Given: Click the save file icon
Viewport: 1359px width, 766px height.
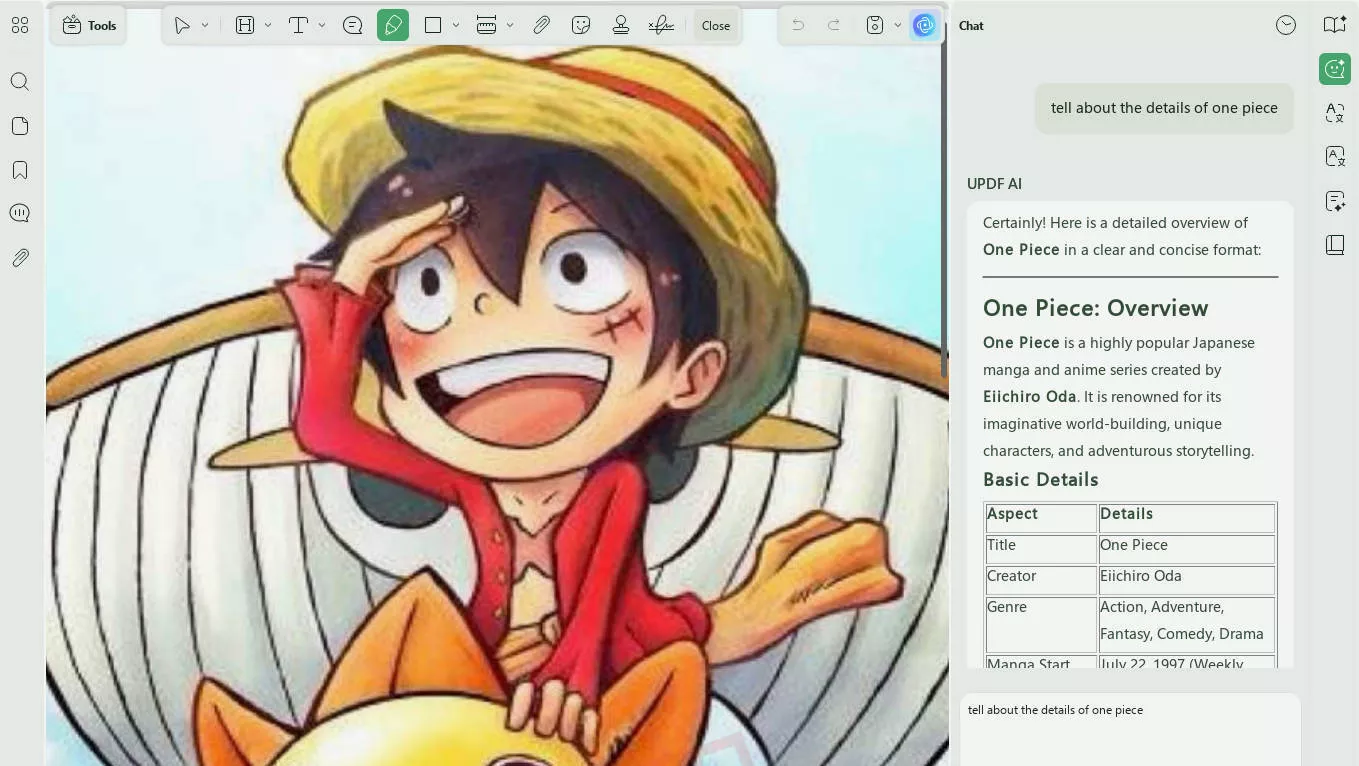Looking at the screenshot, I should tap(875, 26).
